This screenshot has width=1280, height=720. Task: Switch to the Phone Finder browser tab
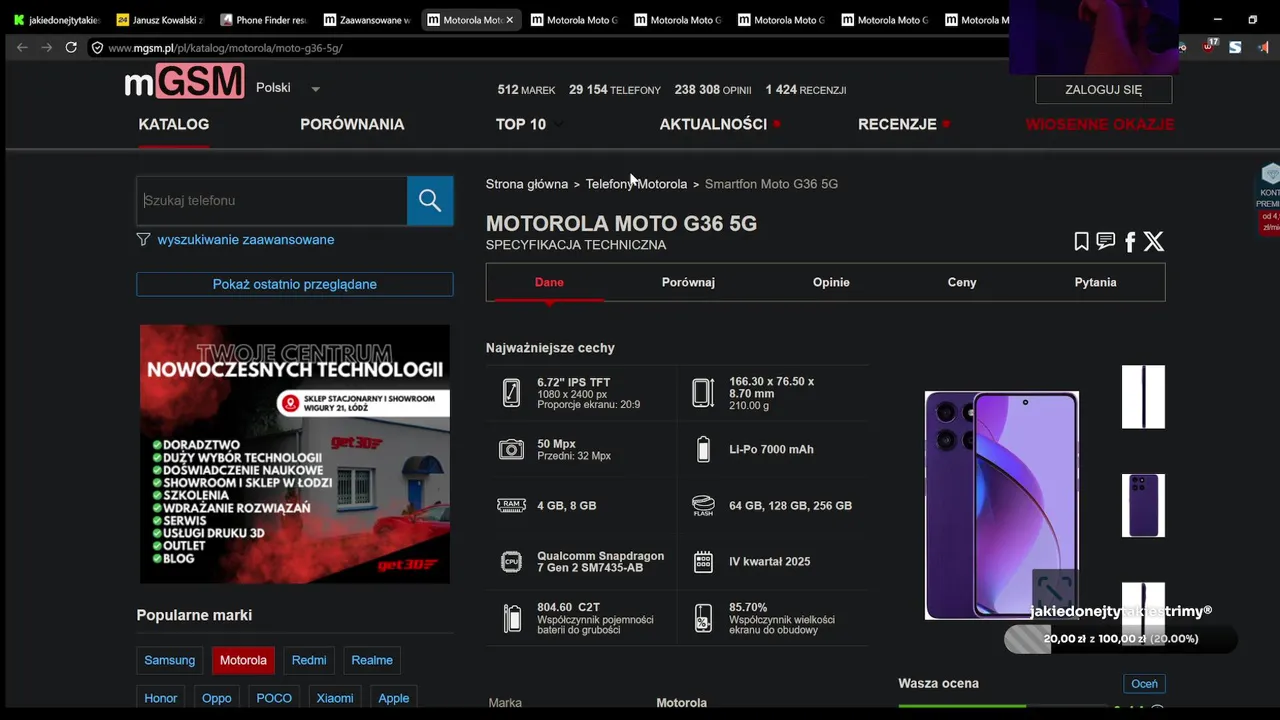(263, 20)
